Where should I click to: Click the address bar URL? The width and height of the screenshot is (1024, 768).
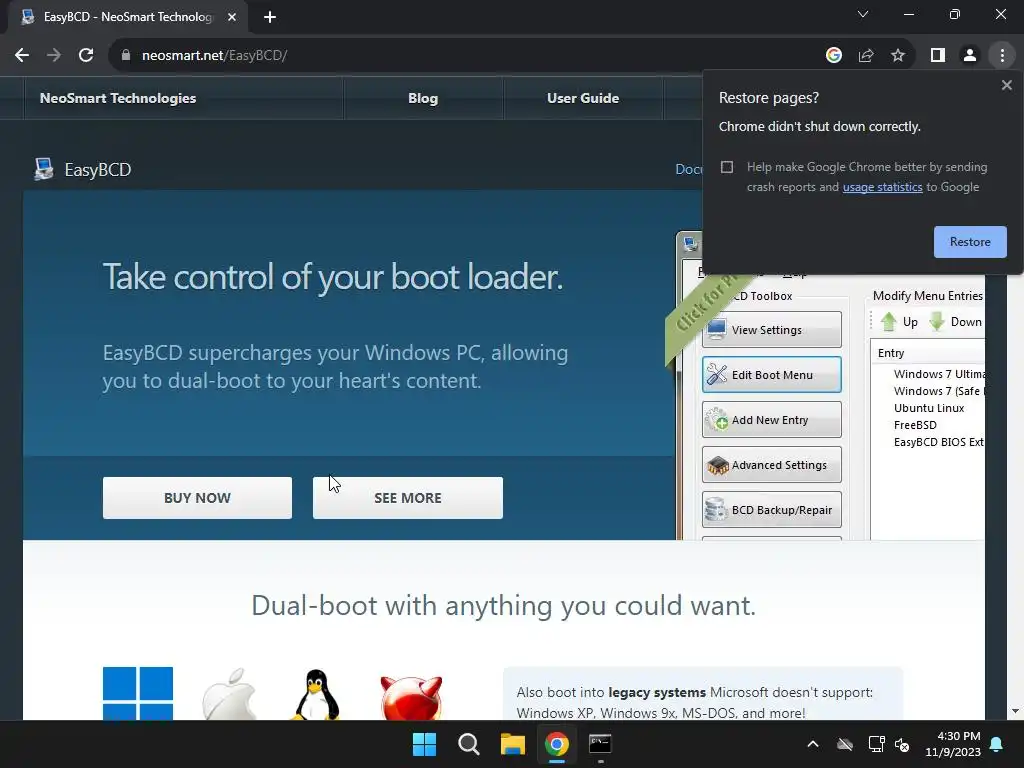coord(214,56)
